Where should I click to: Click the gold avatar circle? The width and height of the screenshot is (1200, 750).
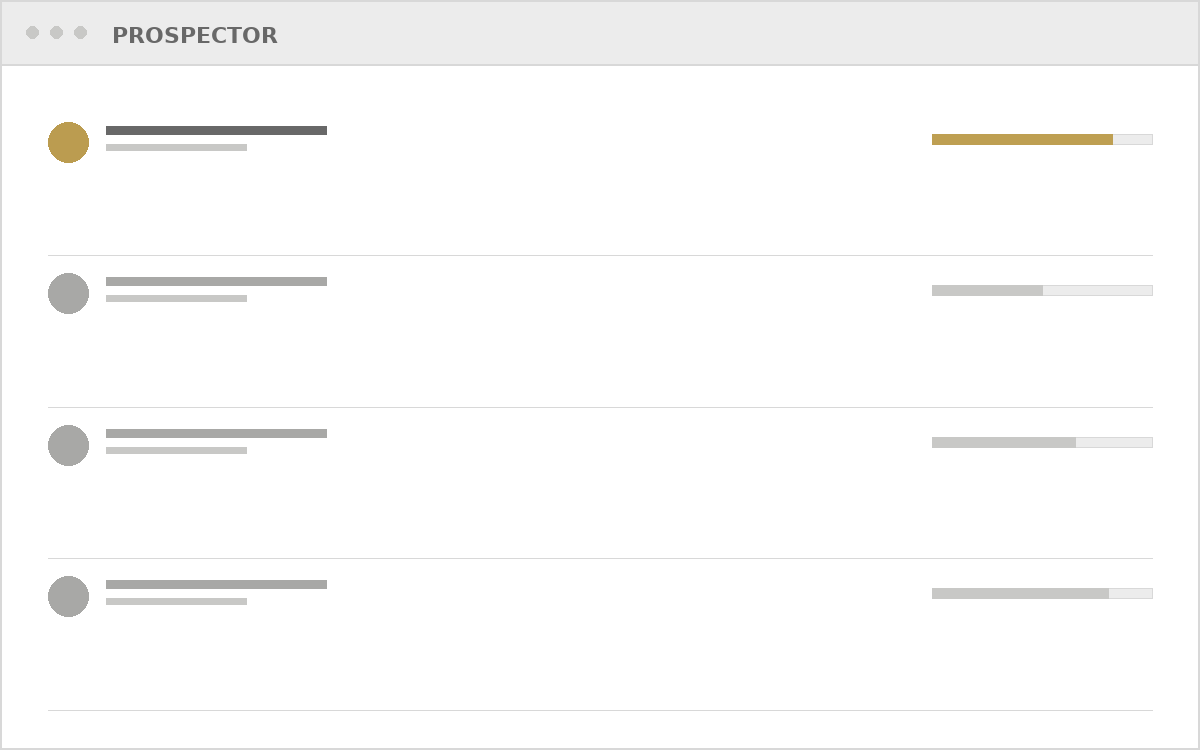(x=68, y=142)
